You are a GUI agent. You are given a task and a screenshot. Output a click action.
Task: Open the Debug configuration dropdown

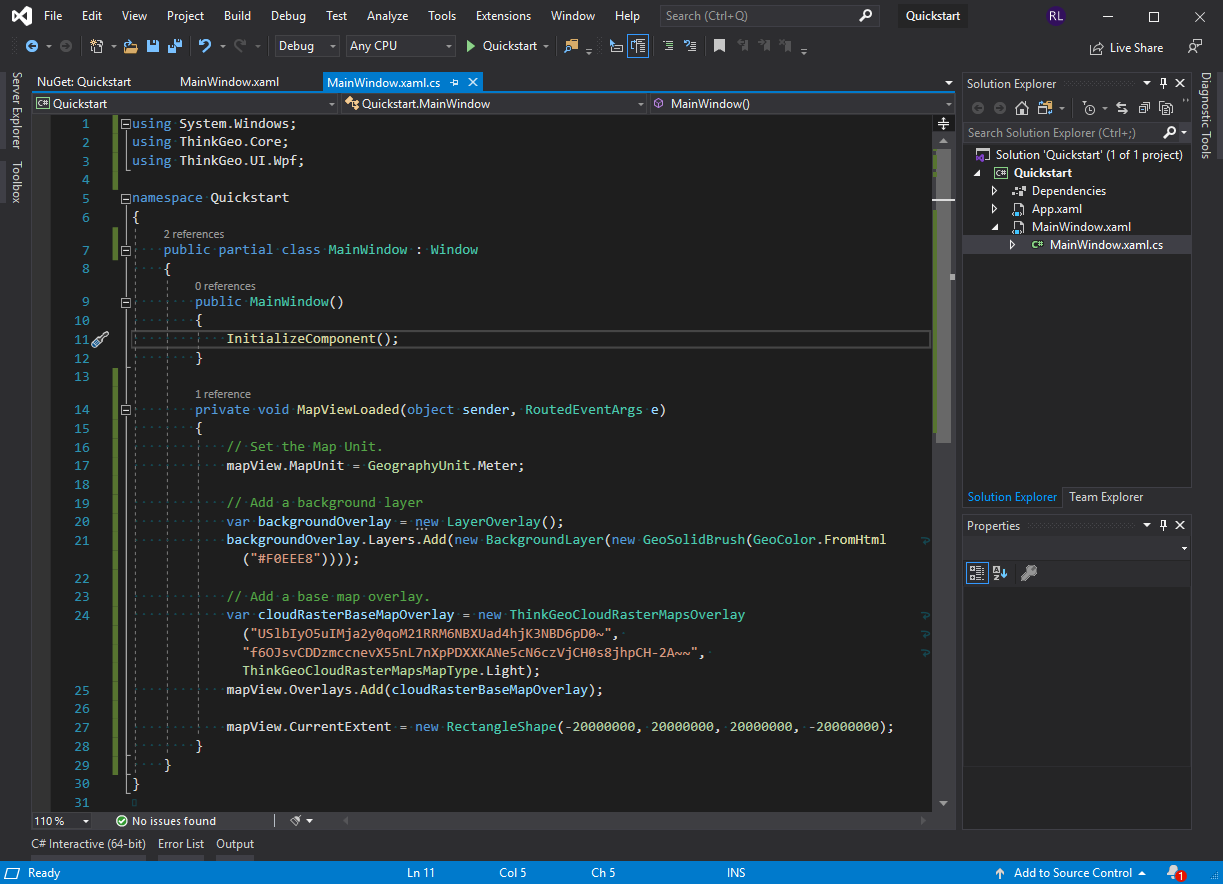point(308,46)
